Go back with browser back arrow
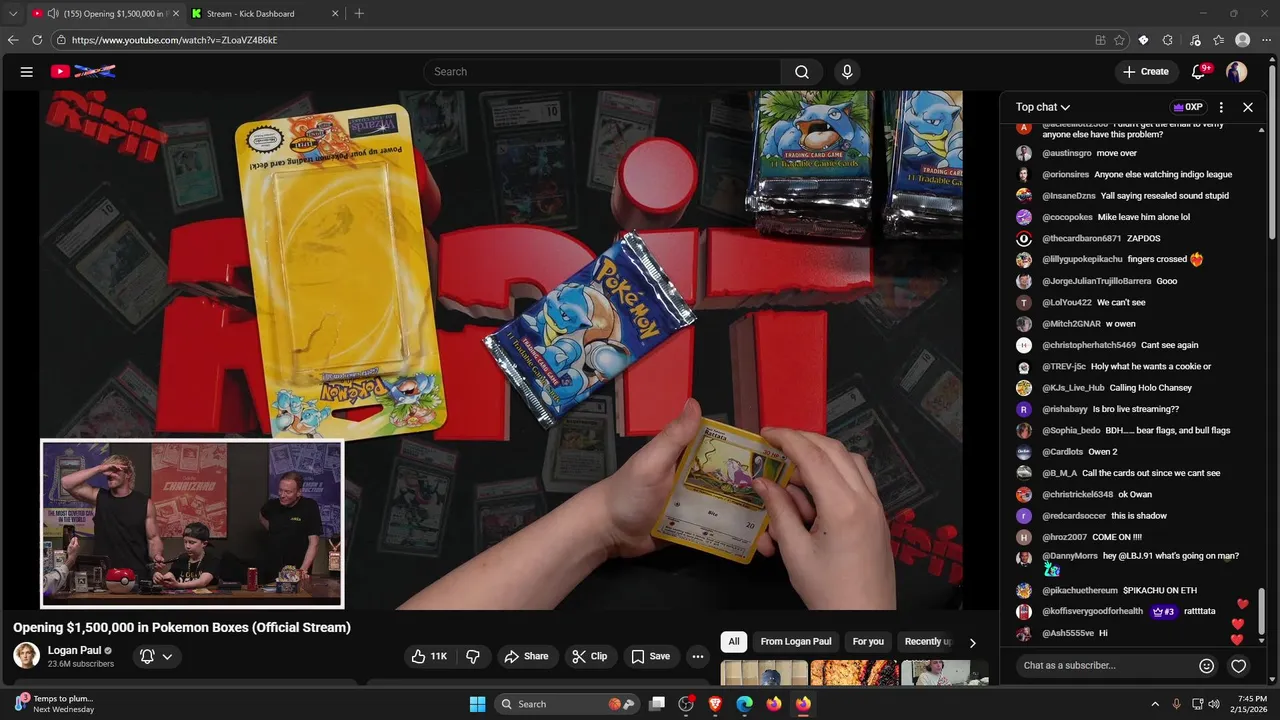 [x=13, y=40]
